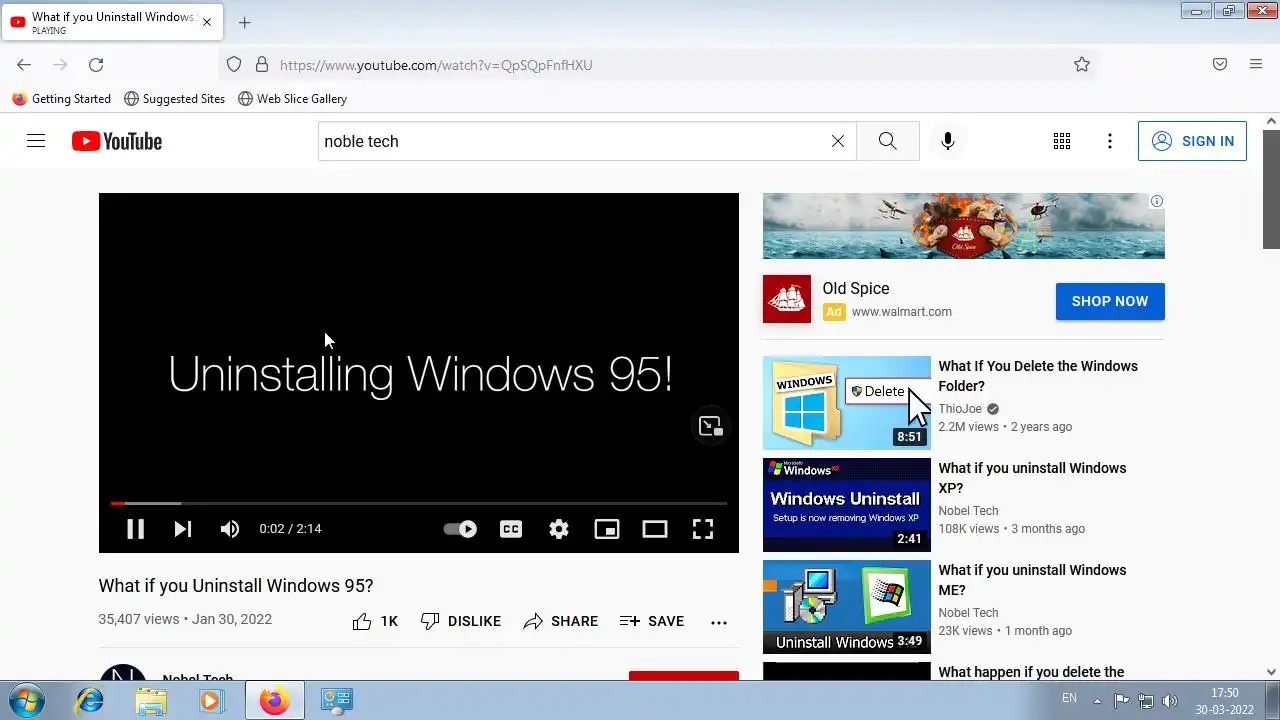Click SHOP NOW ad button

click(x=1110, y=301)
